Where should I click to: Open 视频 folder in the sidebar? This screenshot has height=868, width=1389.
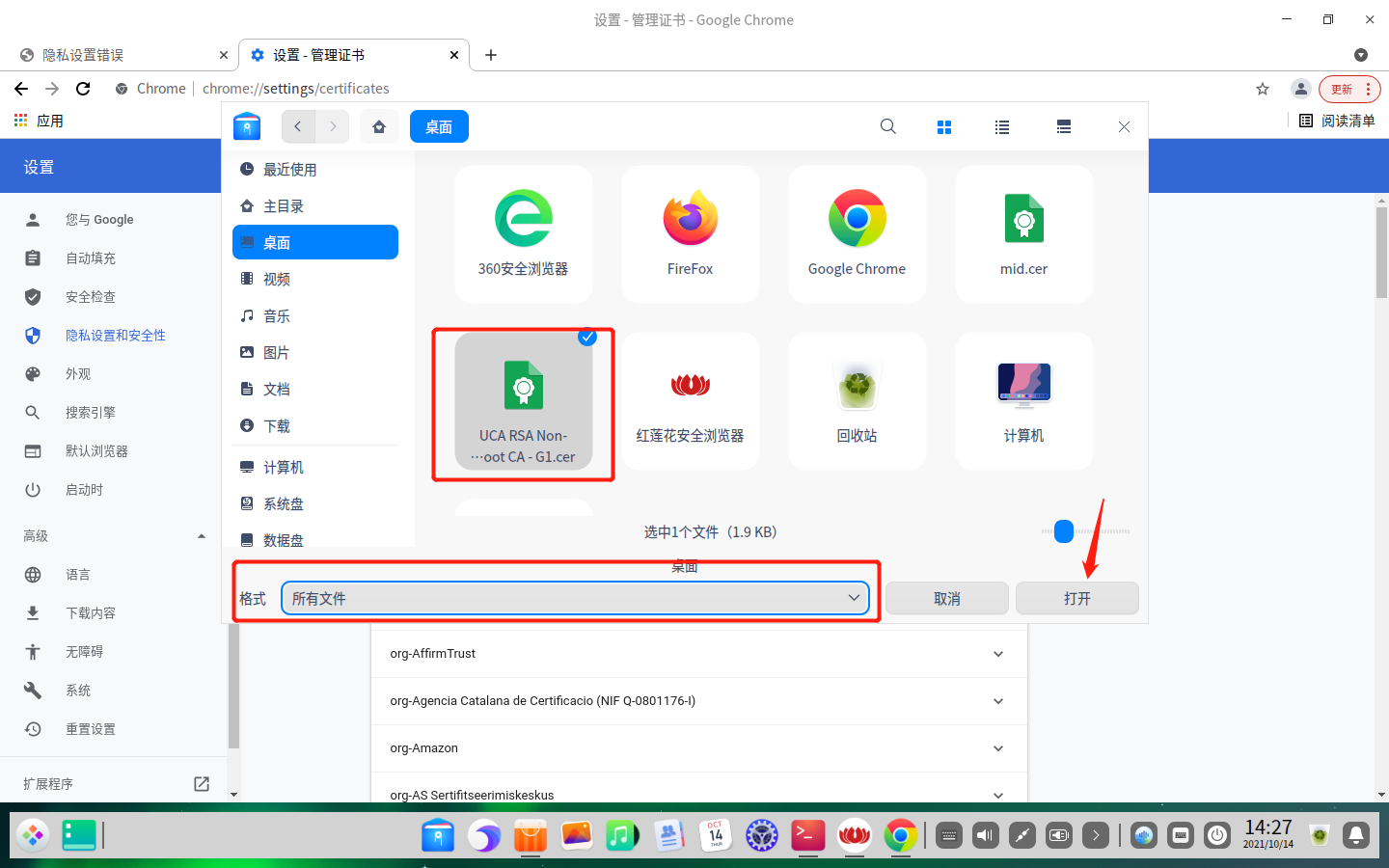tap(315, 279)
